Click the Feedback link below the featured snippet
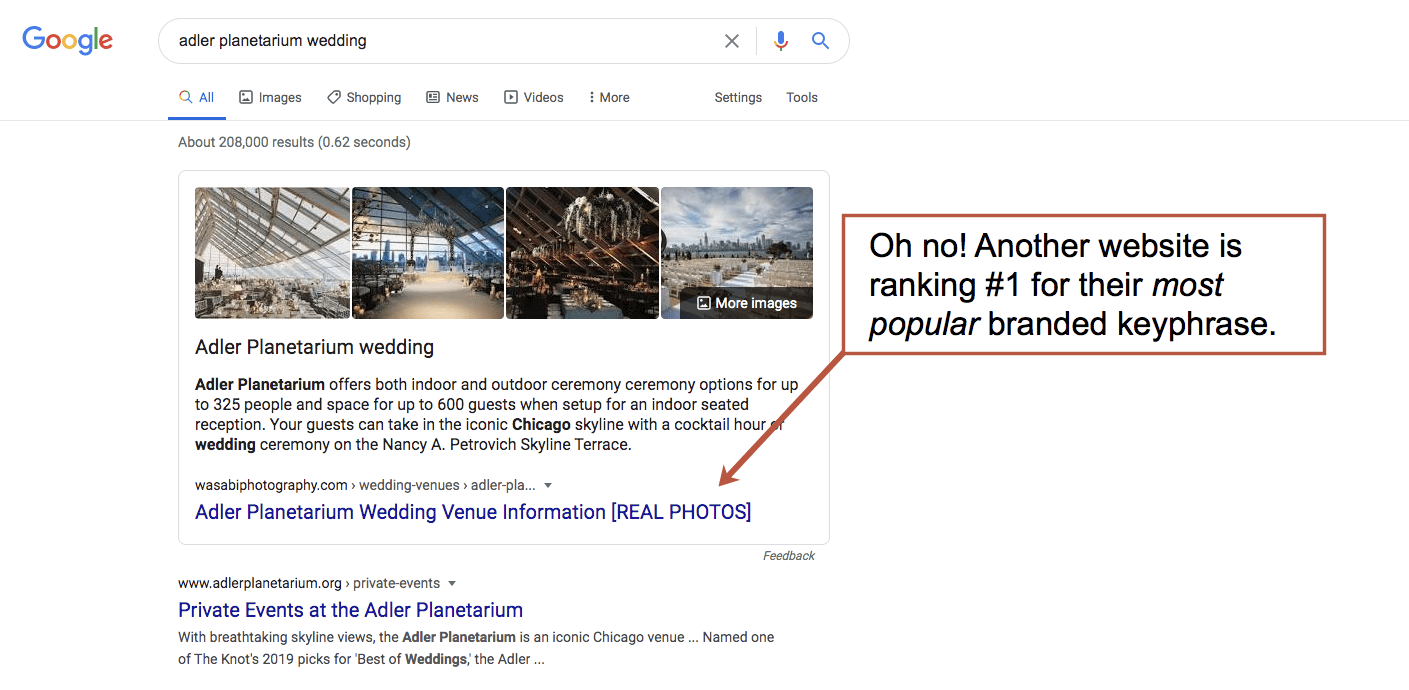1409x690 pixels. click(x=789, y=556)
